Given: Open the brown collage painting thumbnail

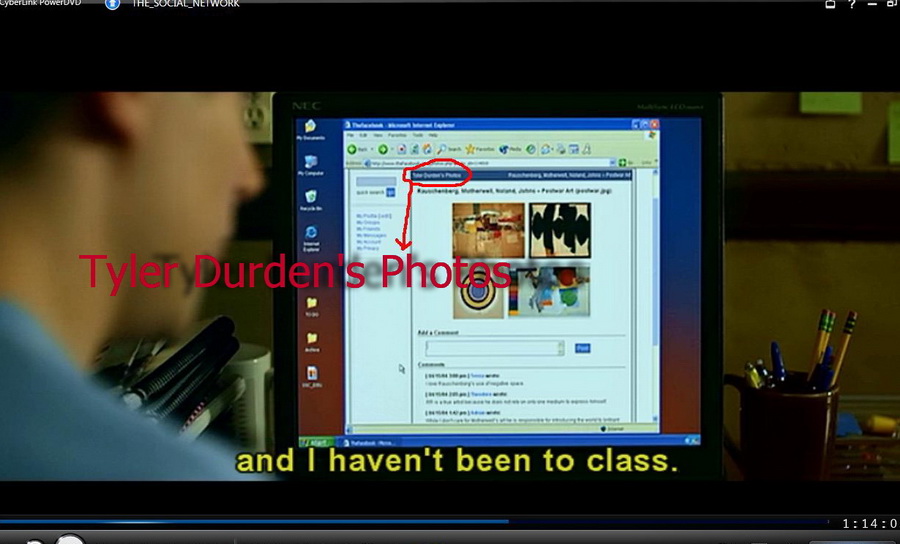Looking at the screenshot, I should [488, 230].
